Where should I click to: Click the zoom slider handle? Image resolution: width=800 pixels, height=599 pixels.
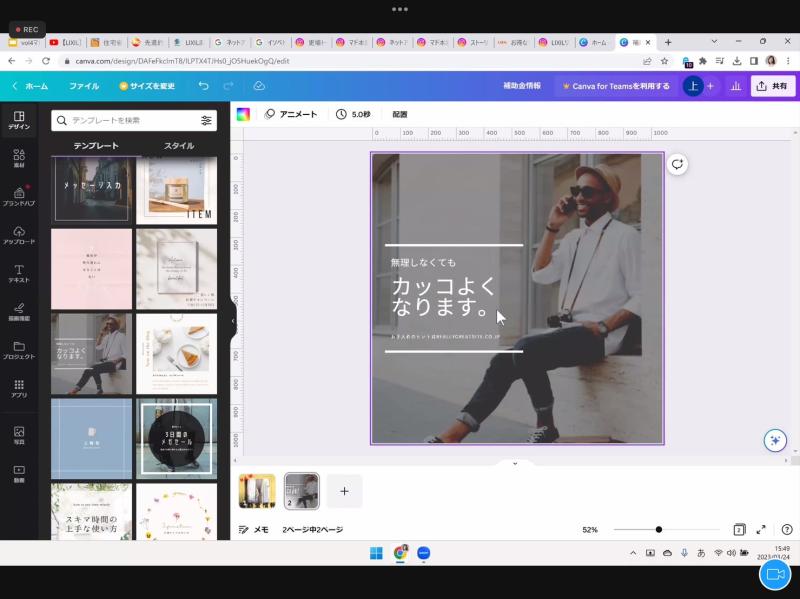(x=659, y=530)
